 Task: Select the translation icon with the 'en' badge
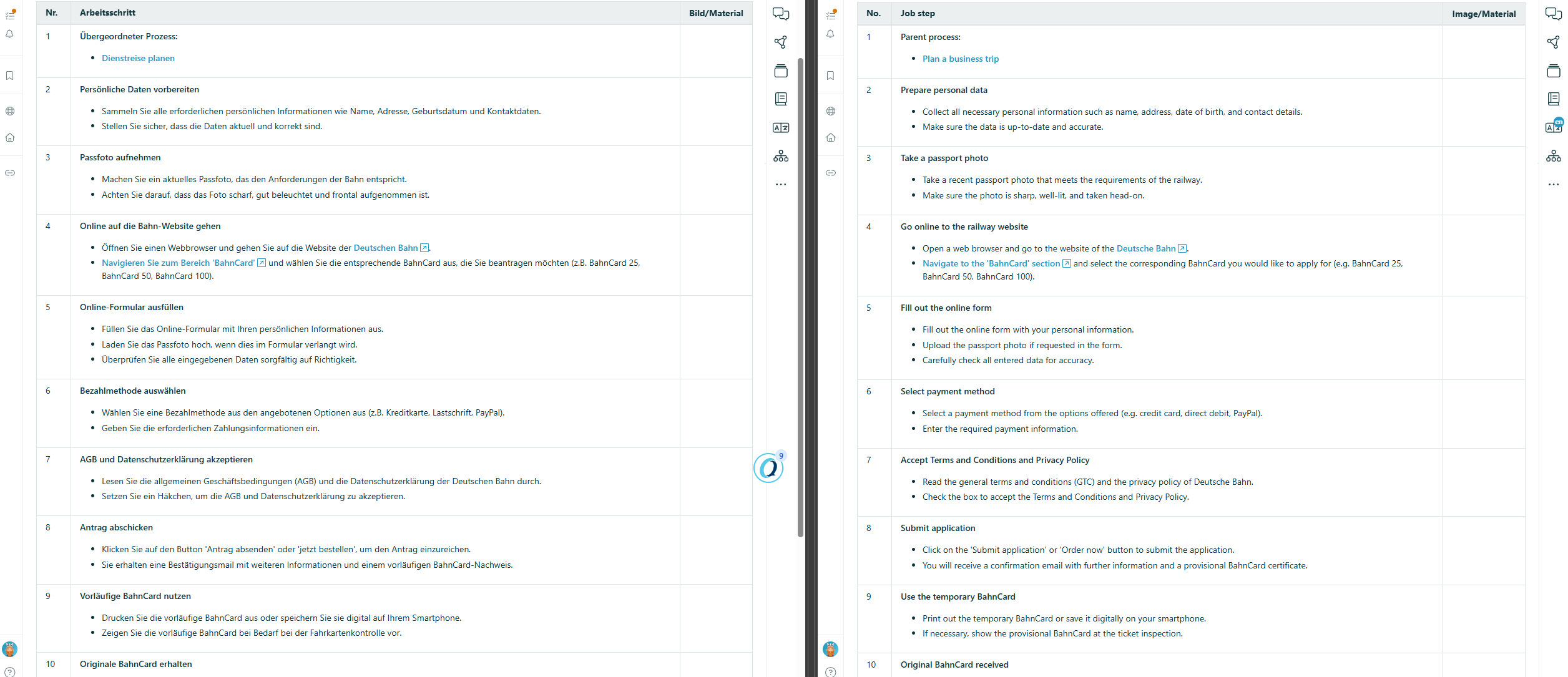pos(1554,127)
